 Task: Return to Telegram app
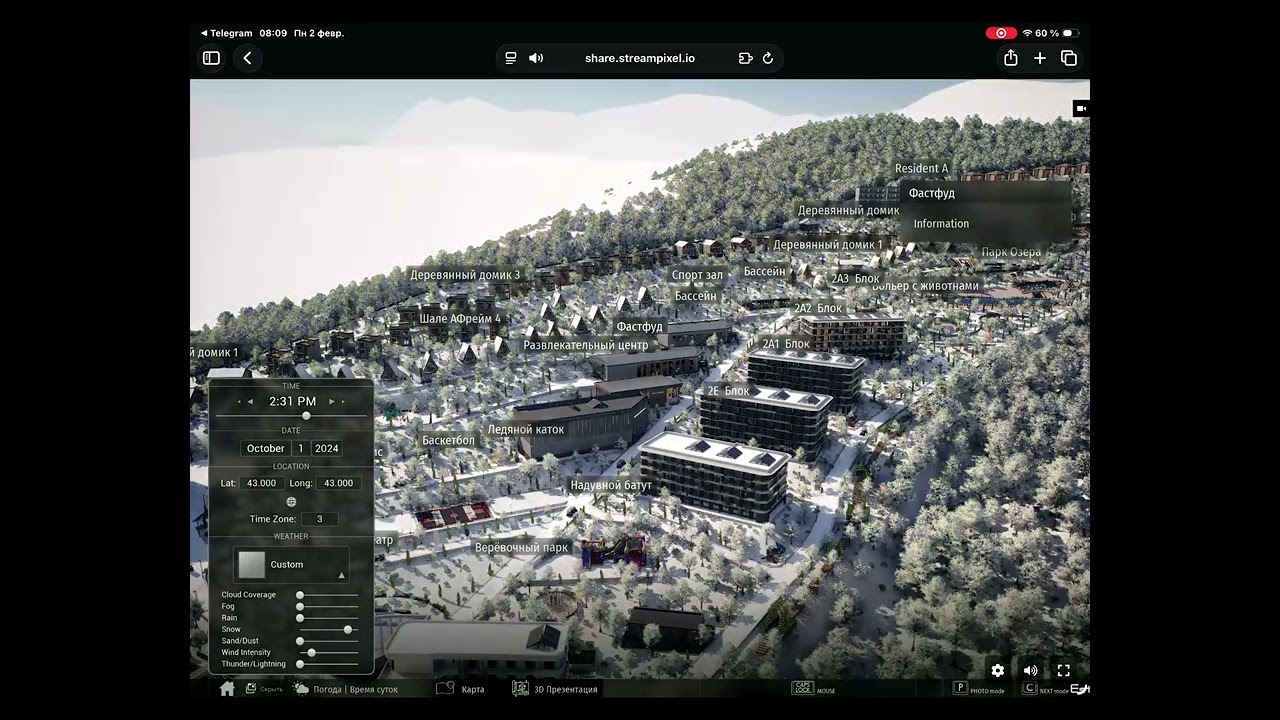pos(227,33)
